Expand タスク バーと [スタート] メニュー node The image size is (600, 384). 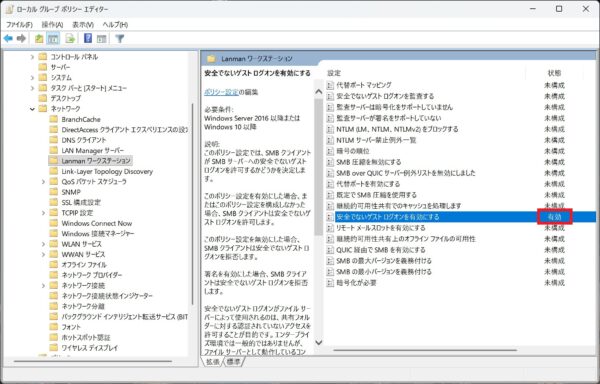click(x=32, y=88)
